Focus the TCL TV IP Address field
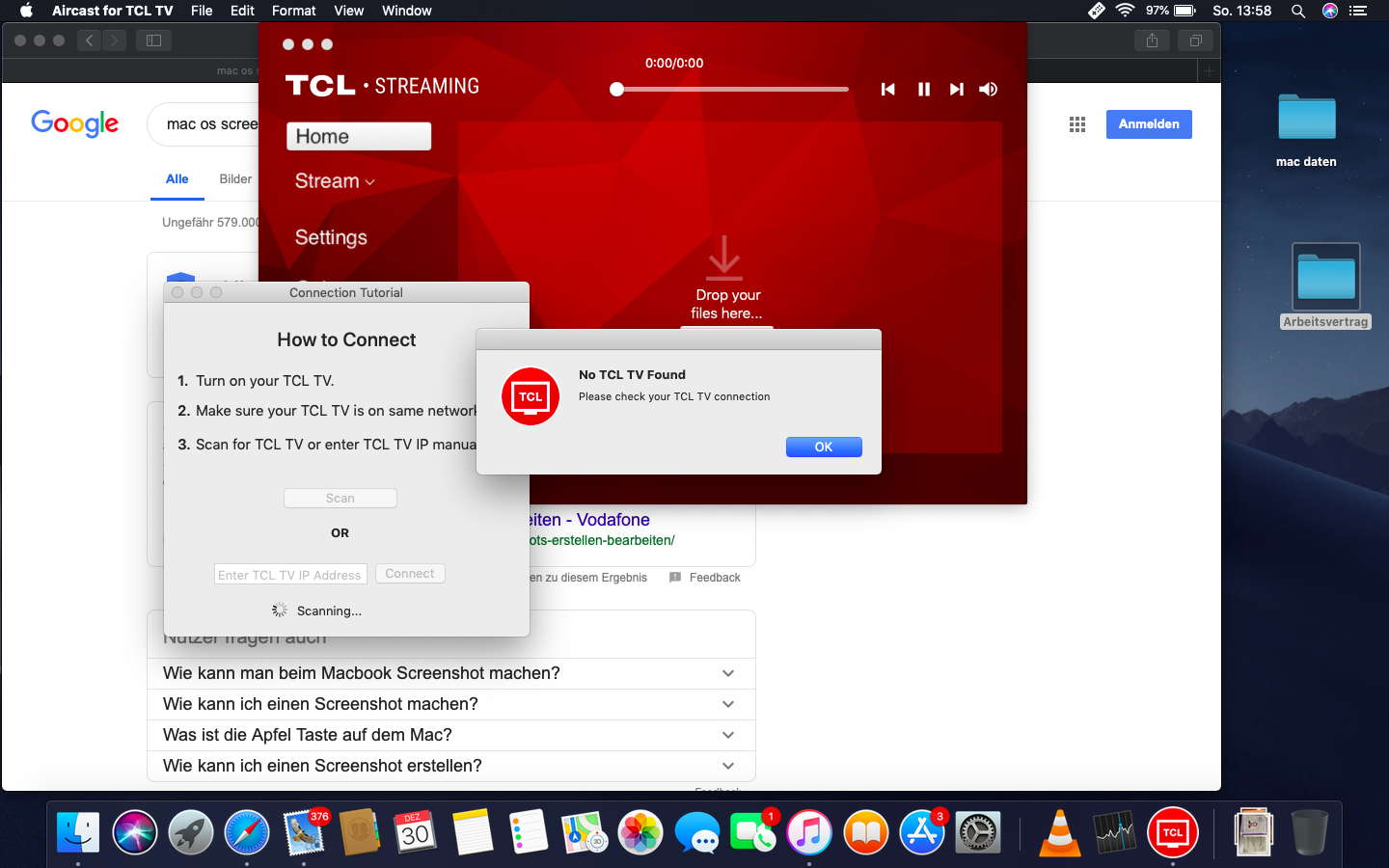 290,575
